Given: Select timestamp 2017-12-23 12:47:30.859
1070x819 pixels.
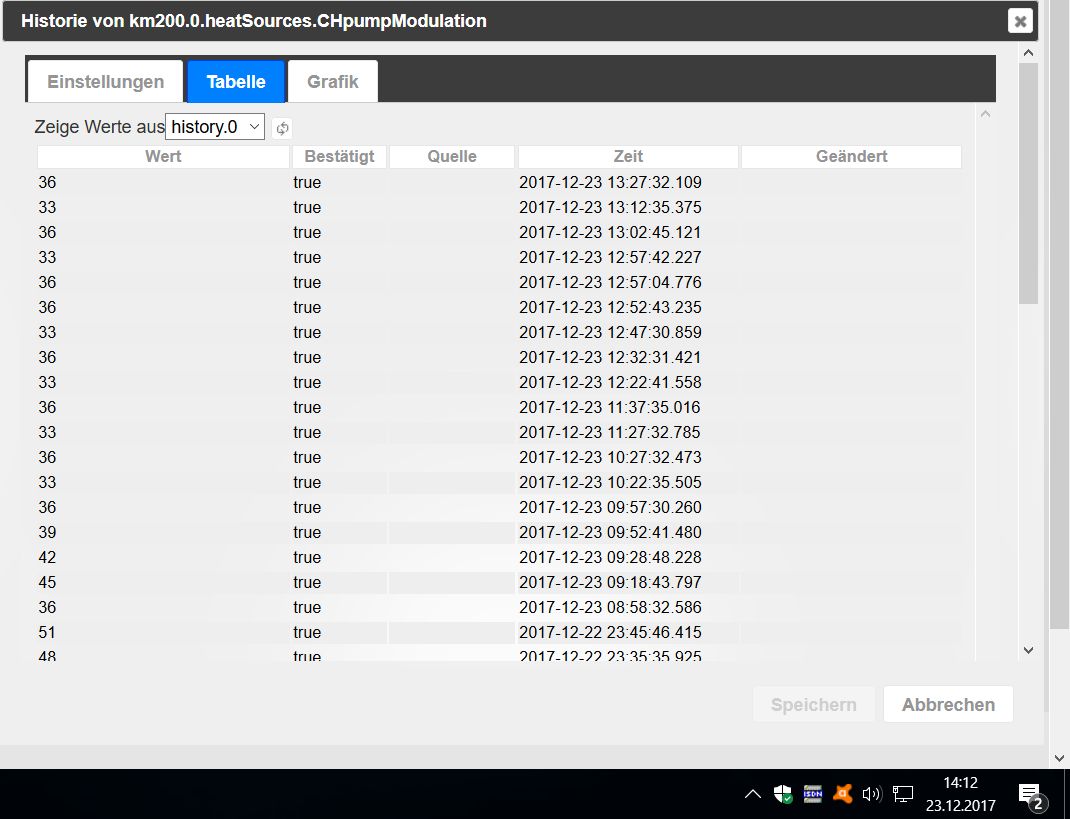Looking at the screenshot, I should coord(610,332).
